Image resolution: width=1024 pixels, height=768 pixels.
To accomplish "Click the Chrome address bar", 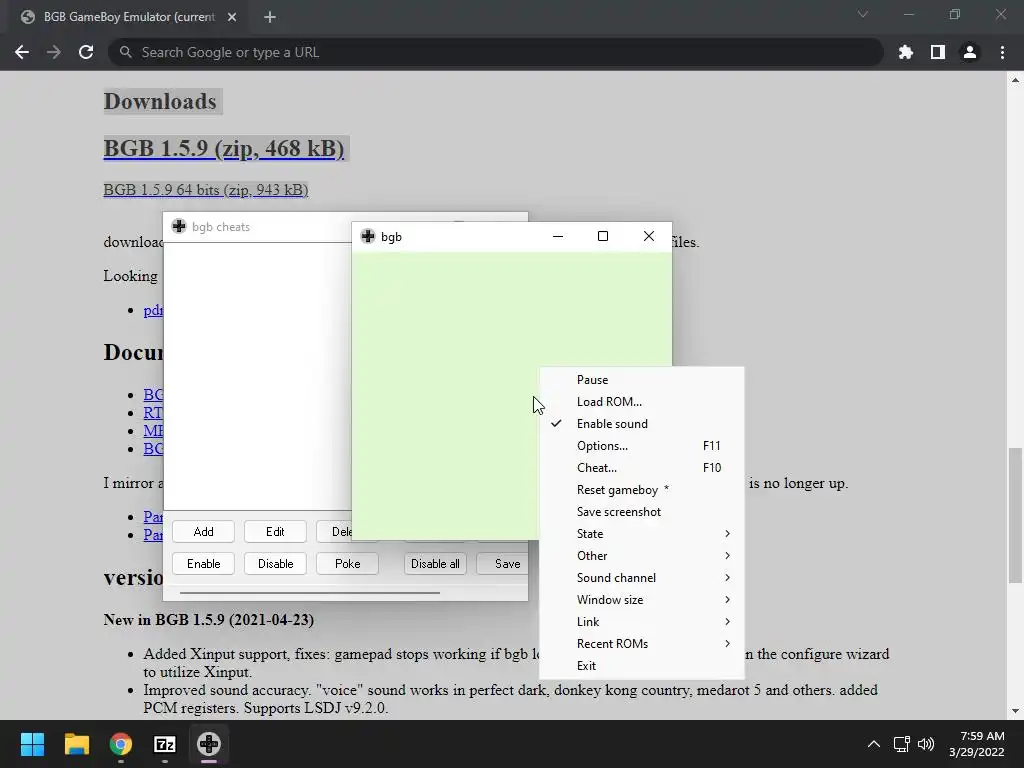I will point(496,52).
